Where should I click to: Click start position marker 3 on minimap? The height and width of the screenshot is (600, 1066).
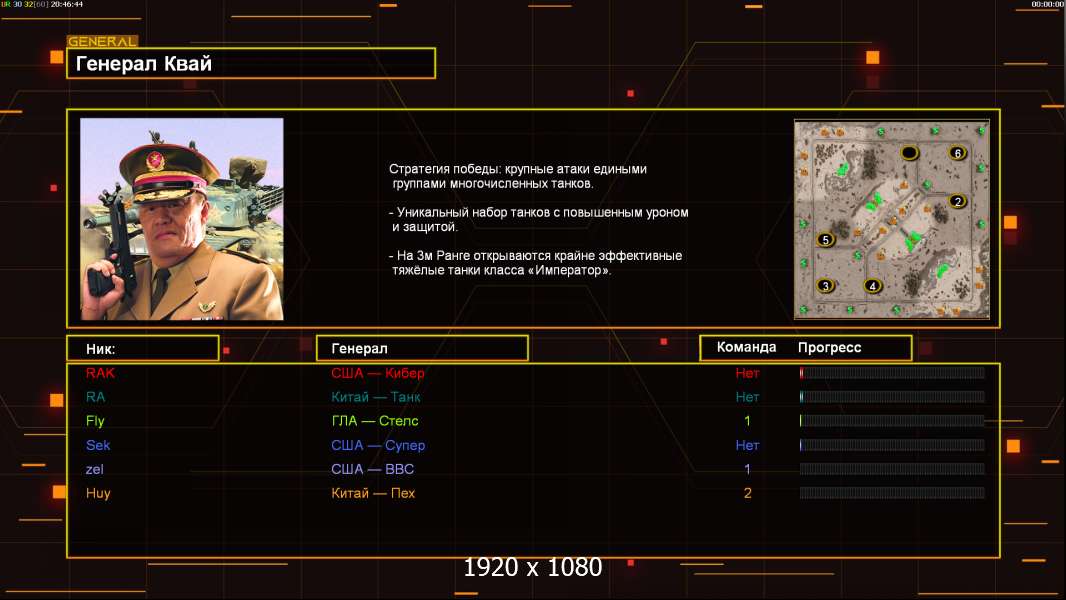[x=825, y=285]
